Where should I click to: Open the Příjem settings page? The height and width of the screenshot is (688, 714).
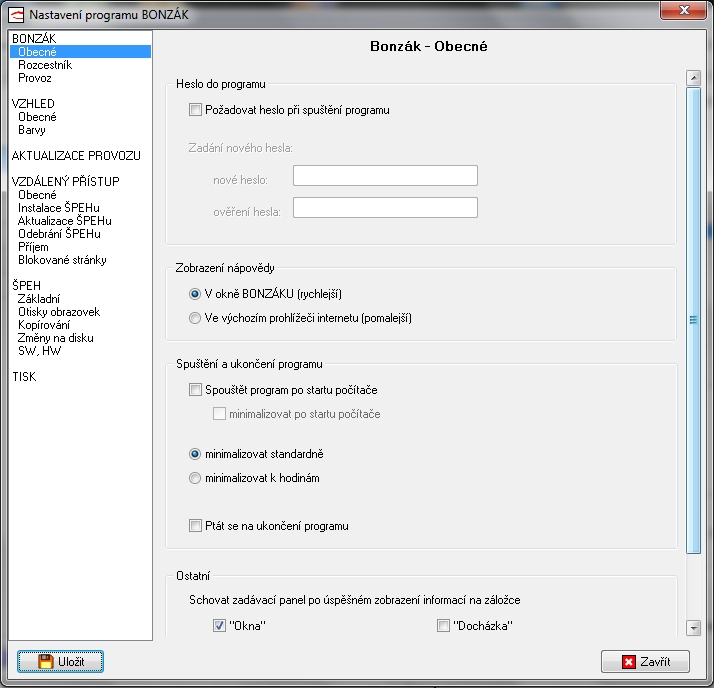(33, 247)
